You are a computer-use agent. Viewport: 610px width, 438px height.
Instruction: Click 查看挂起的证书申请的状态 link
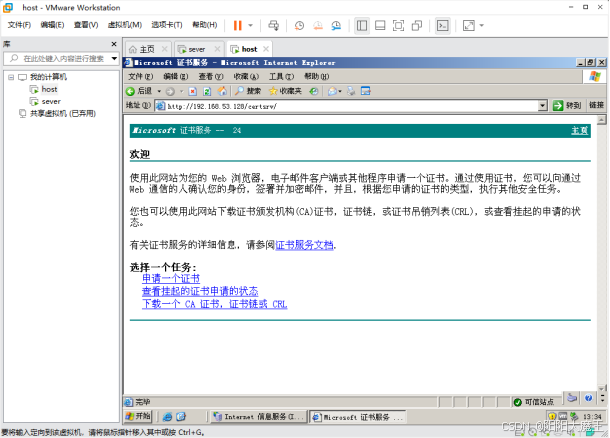[x=200, y=291]
